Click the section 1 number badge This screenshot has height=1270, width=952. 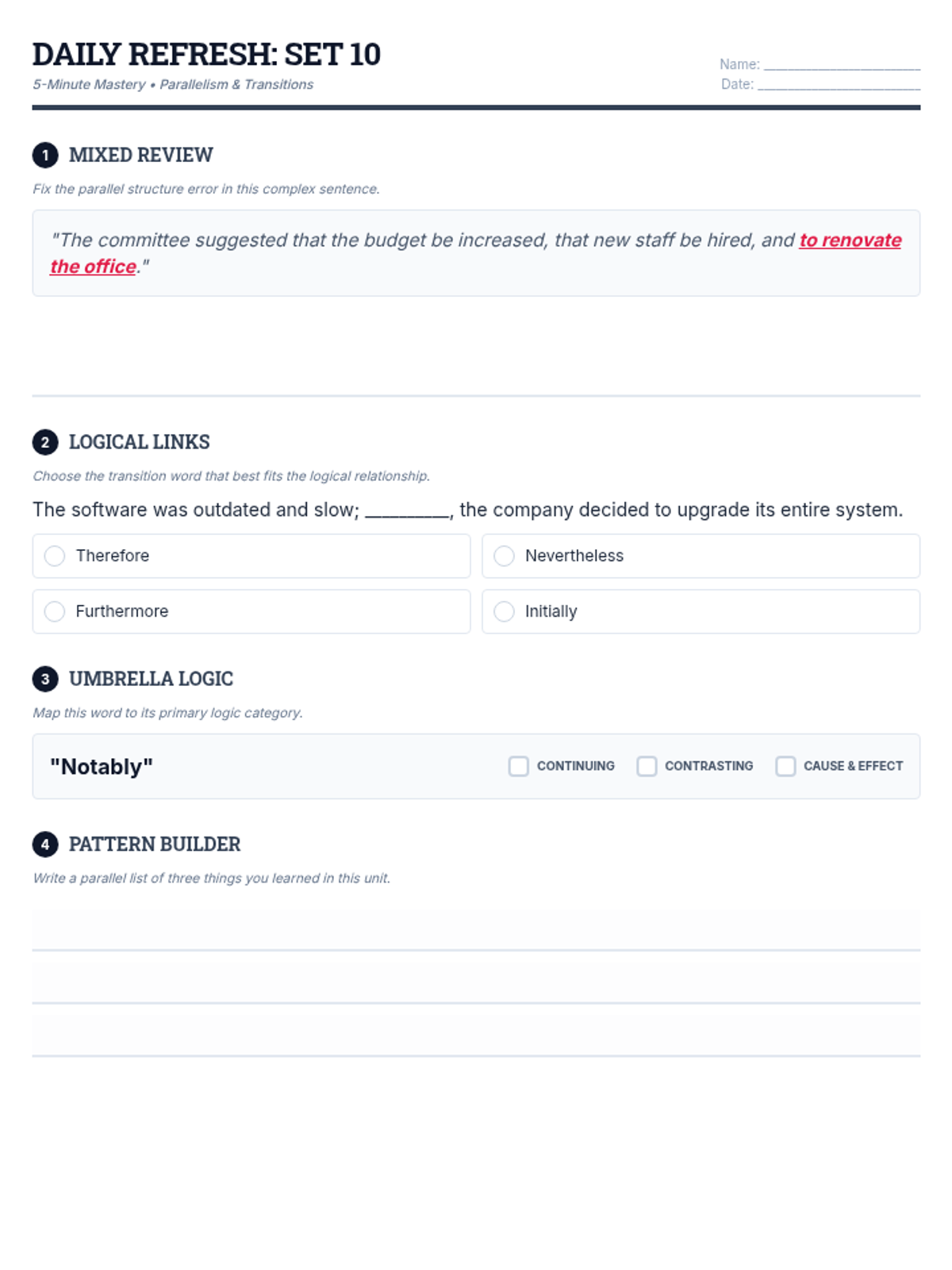click(45, 155)
